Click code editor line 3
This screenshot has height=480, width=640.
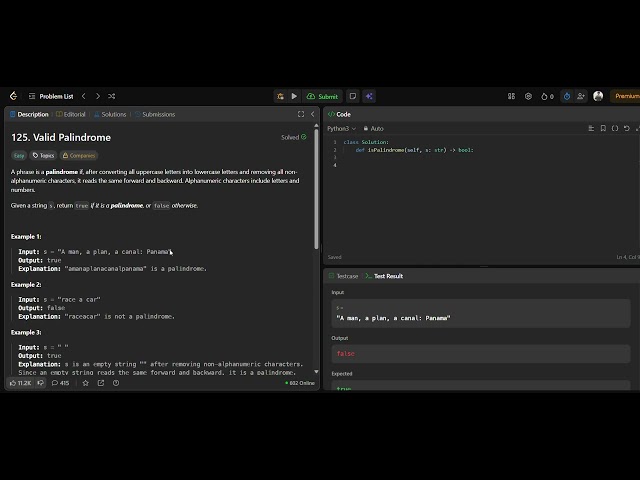(486, 158)
